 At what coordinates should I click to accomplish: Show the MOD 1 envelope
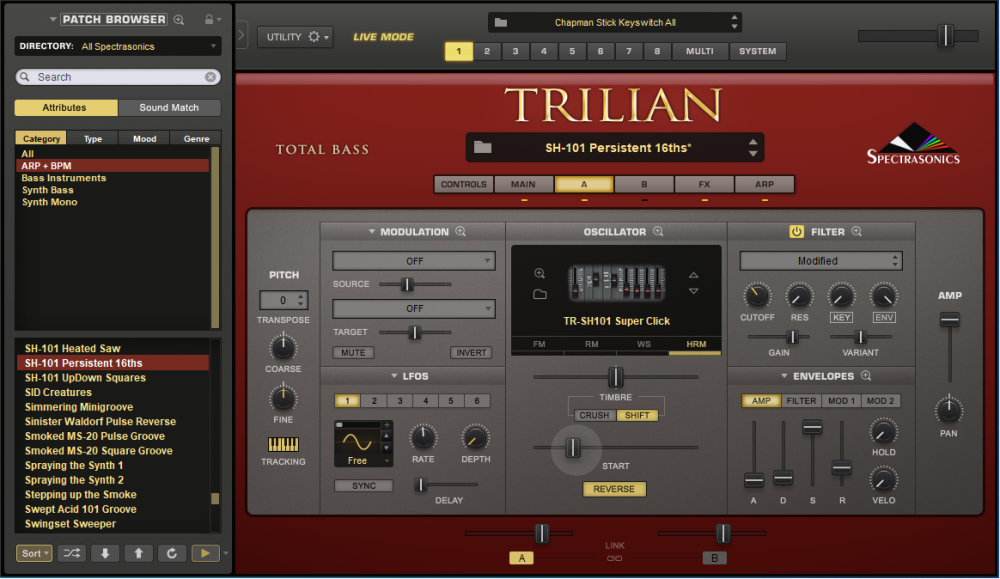(841, 400)
